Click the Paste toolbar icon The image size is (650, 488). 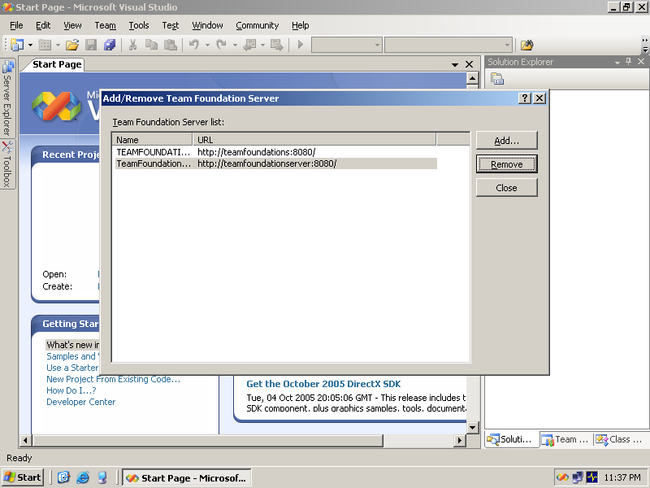pyautogui.click(x=170, y=44)
